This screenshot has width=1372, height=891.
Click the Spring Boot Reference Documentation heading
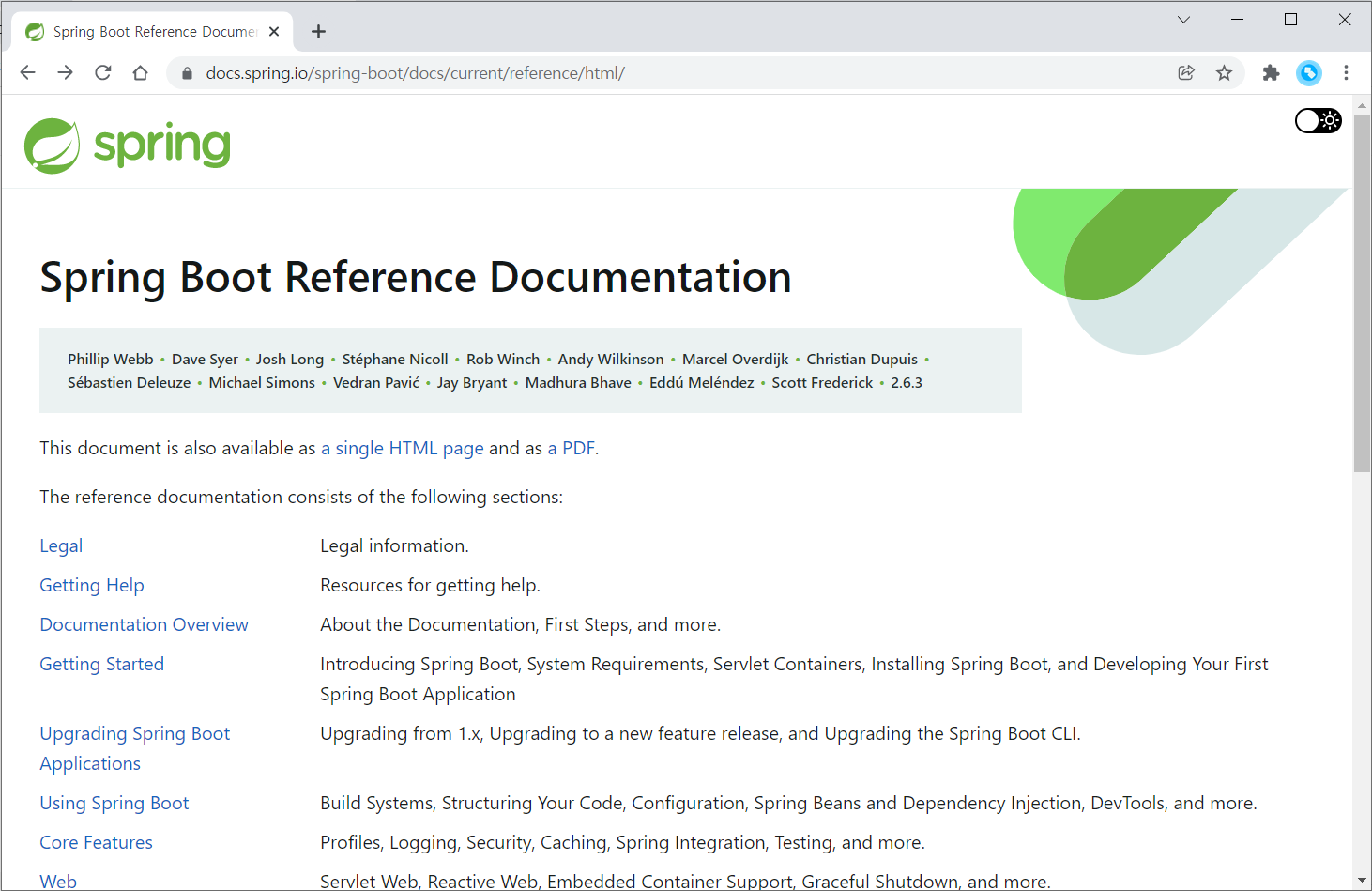[x=416, y=278]
